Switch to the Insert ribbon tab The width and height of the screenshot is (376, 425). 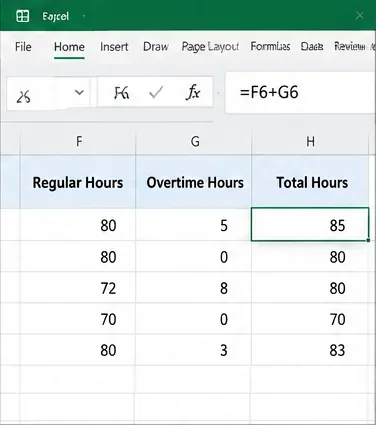[x=114, y=47]
